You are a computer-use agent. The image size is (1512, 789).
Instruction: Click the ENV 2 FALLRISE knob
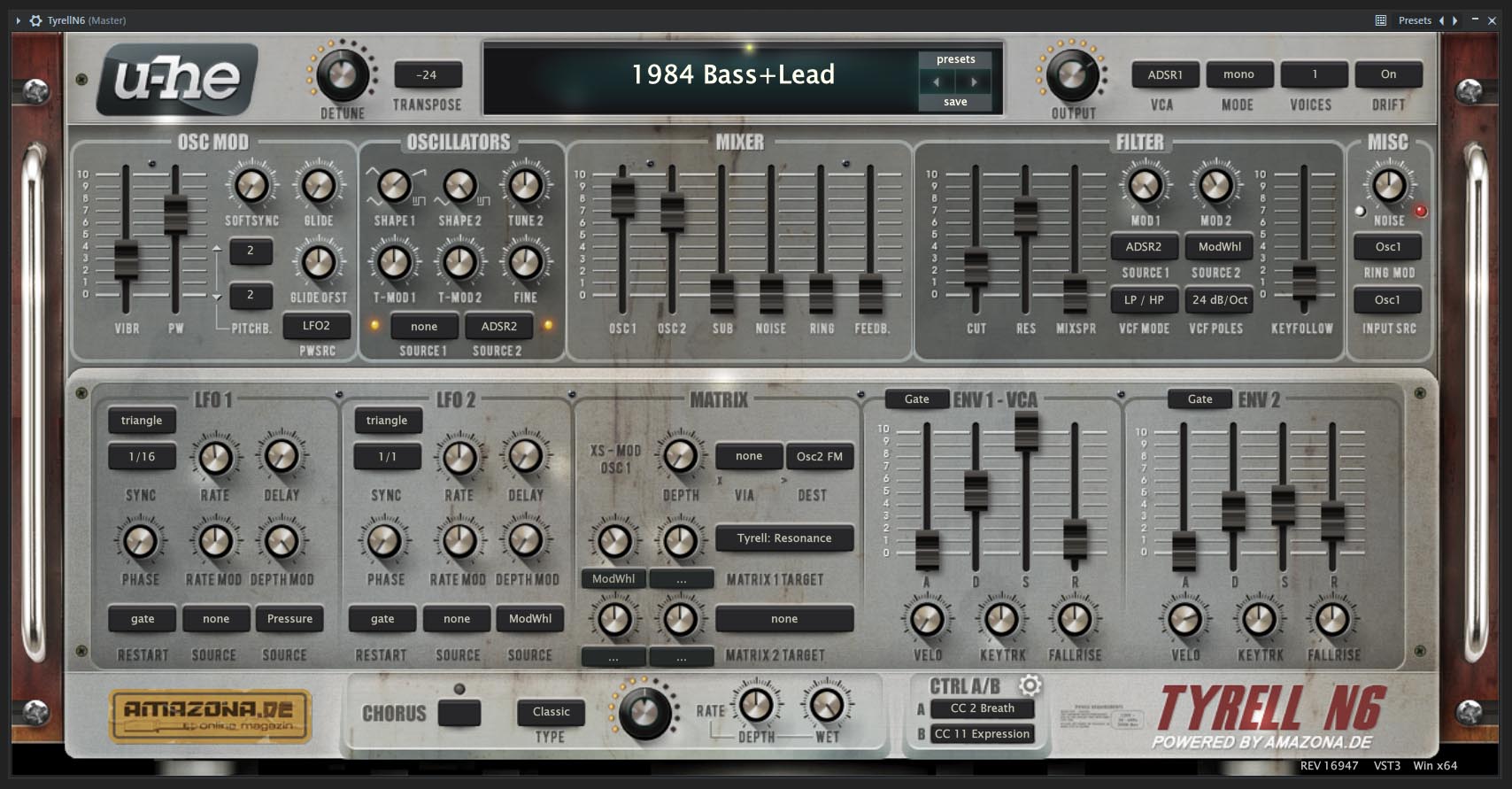pos(1332,619)
